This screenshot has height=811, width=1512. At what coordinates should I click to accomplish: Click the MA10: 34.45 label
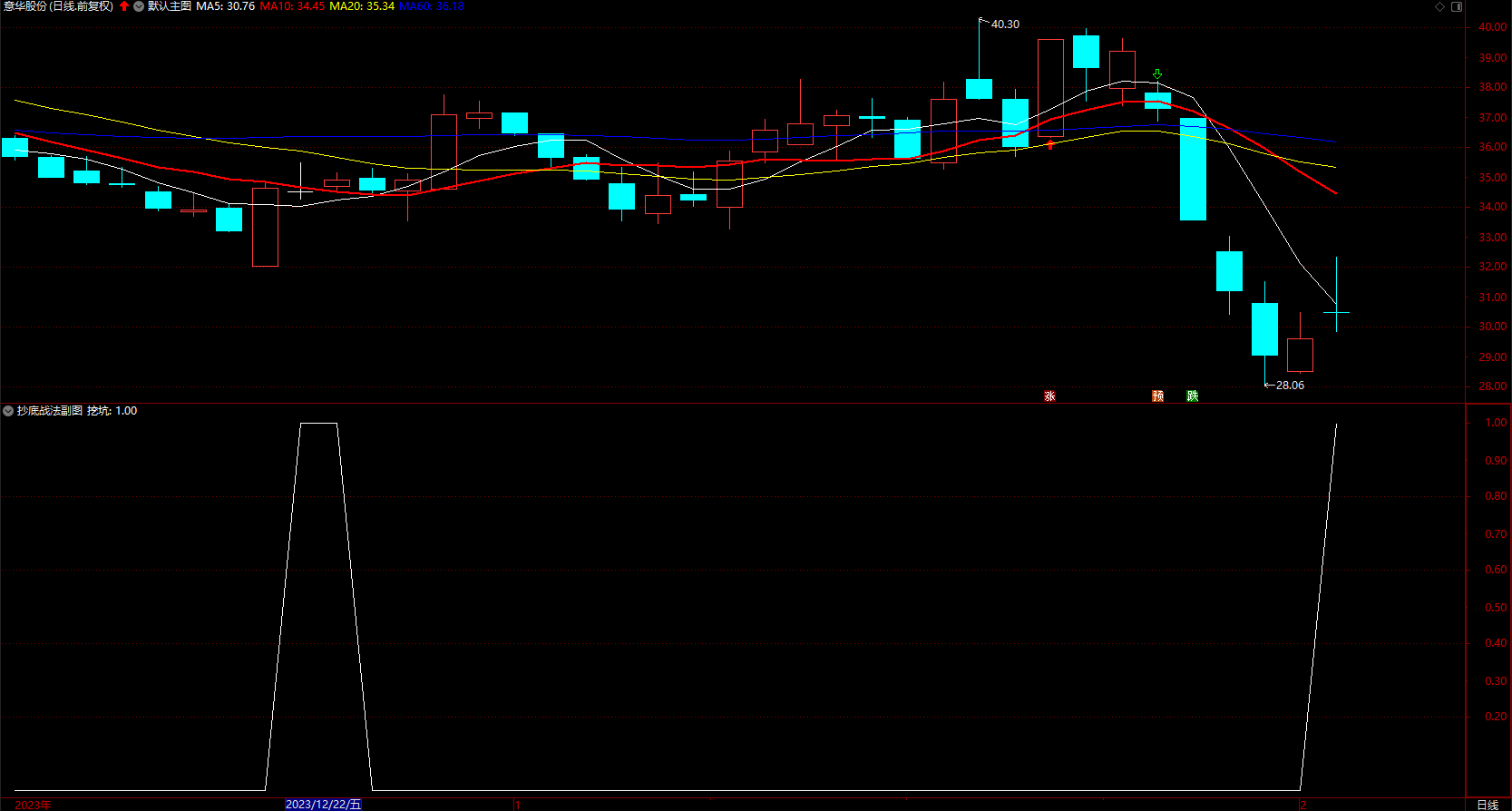[x=292, y=6]
